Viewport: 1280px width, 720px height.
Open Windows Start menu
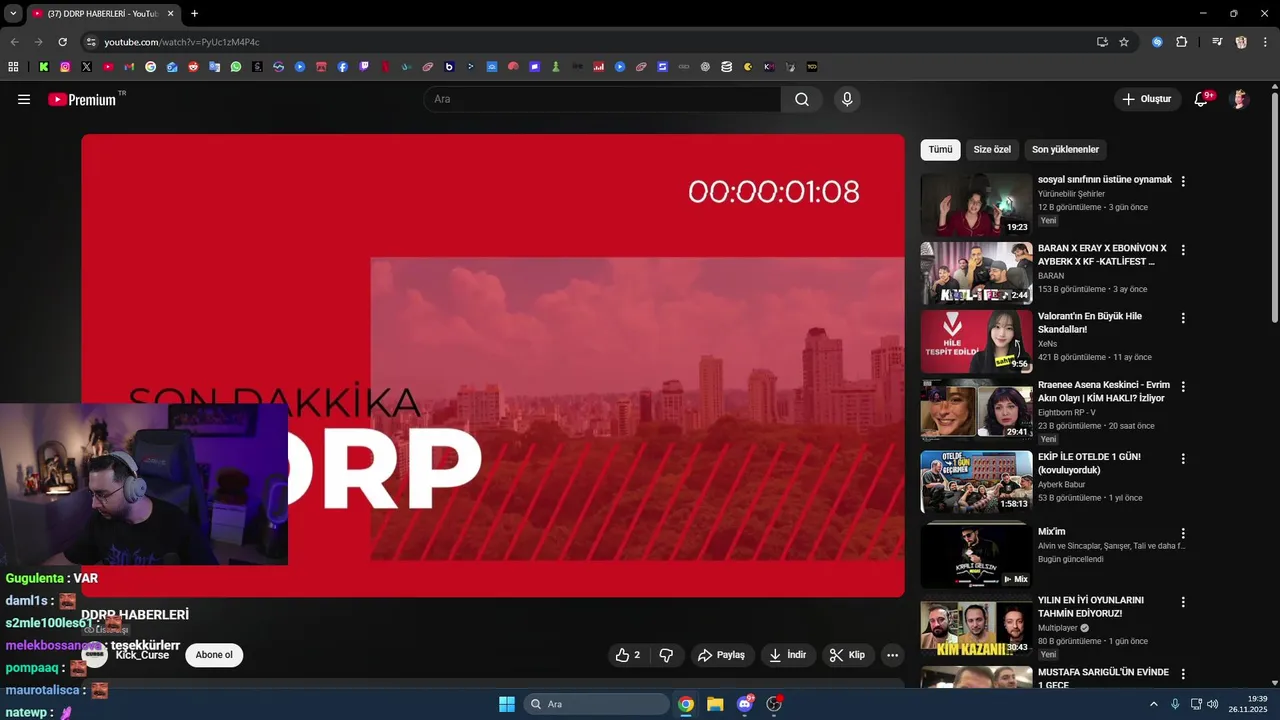pos(506,704)
